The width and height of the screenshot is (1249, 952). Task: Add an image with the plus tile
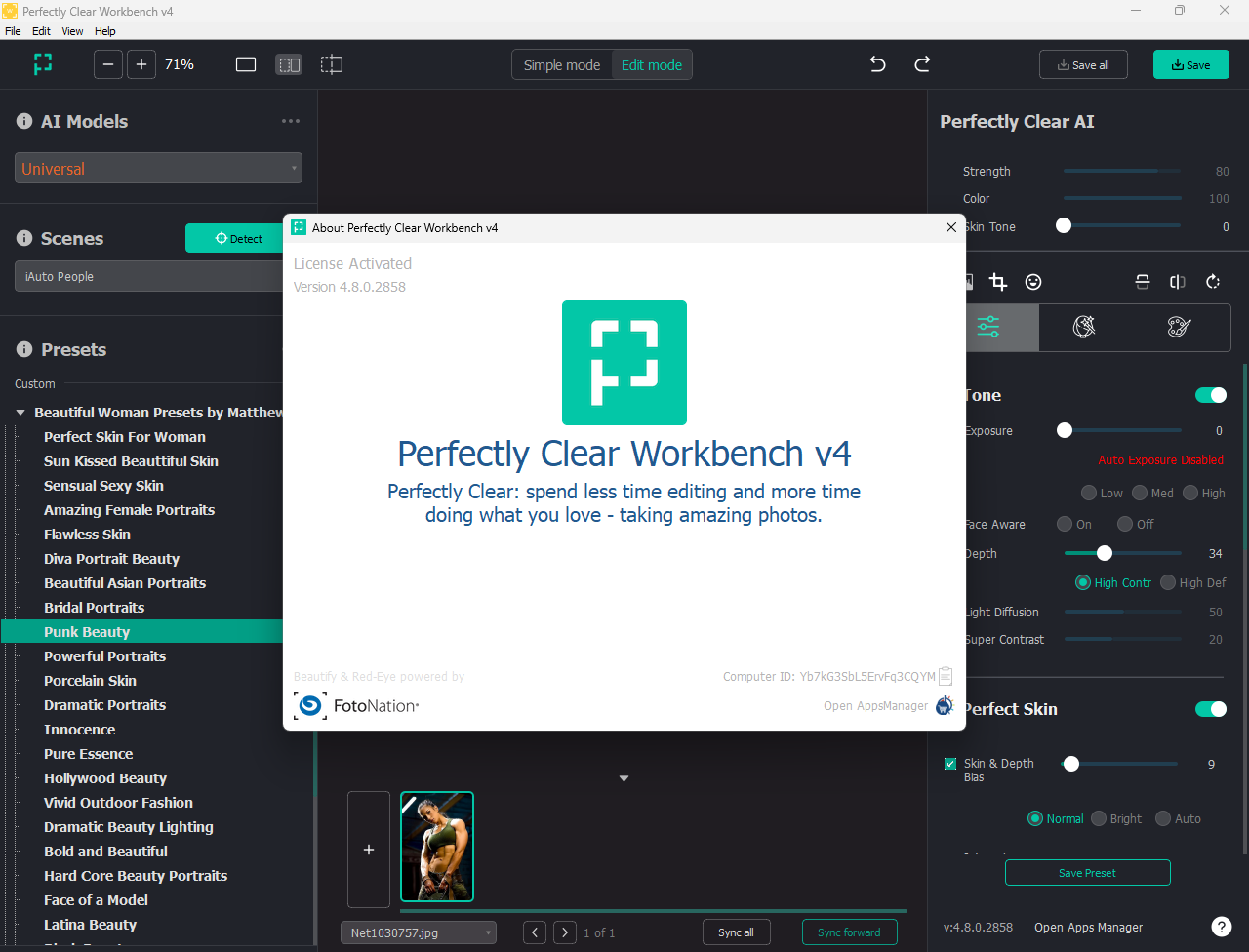coord(369,850)
